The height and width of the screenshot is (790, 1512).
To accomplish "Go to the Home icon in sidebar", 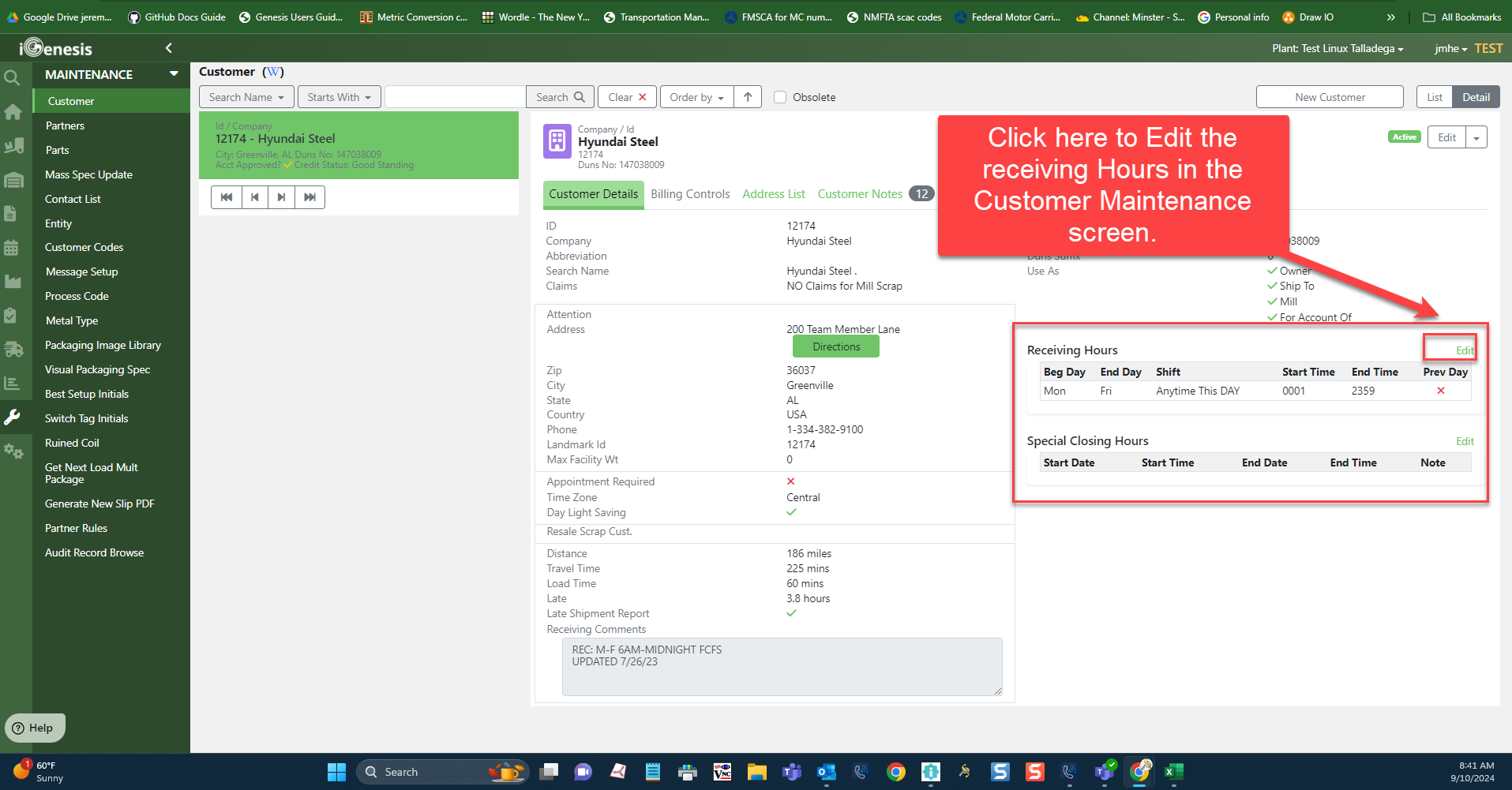I will [13, 111].
